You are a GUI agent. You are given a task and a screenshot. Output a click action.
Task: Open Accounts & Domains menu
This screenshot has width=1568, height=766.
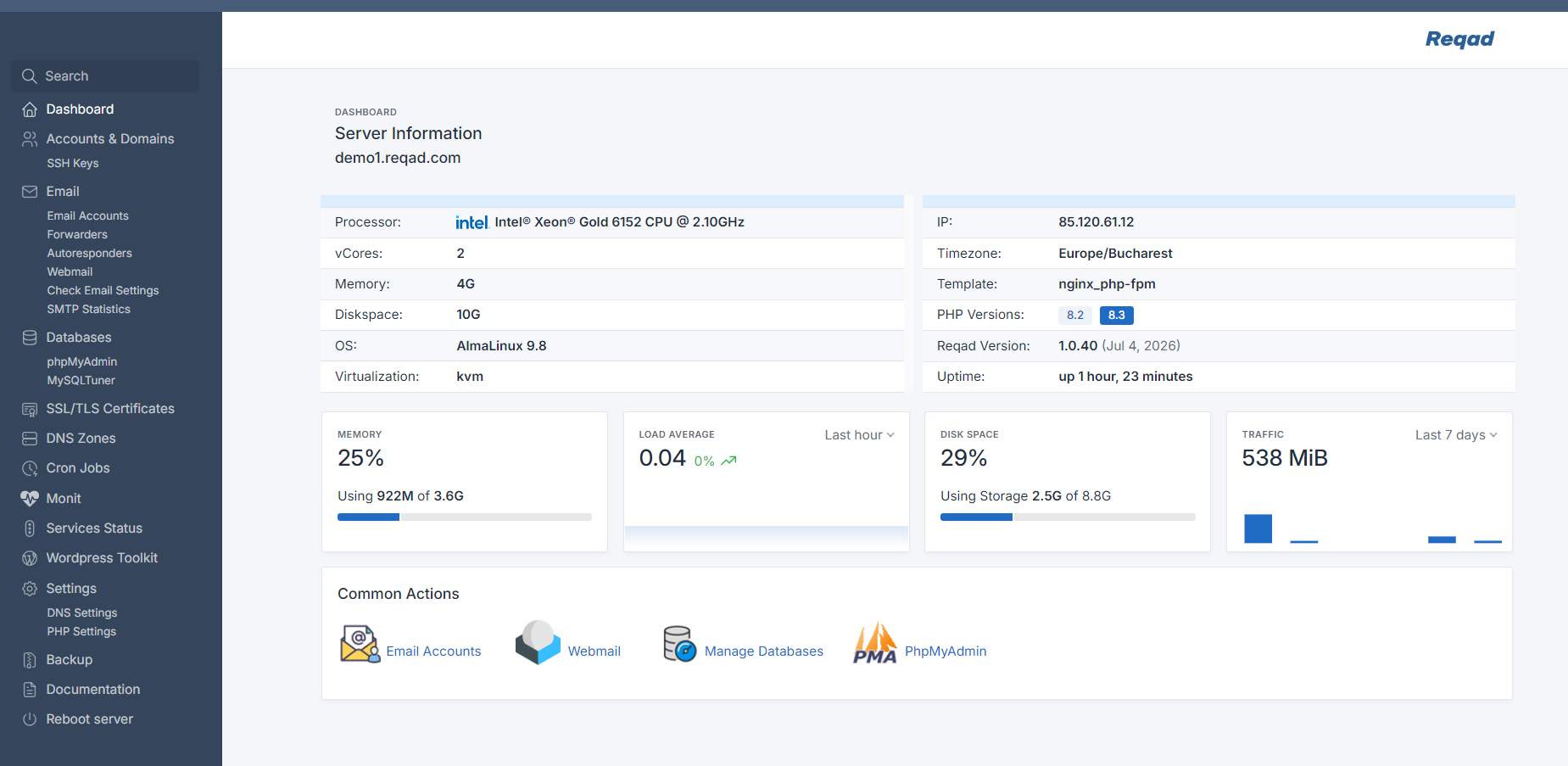[x=110, y=139]
